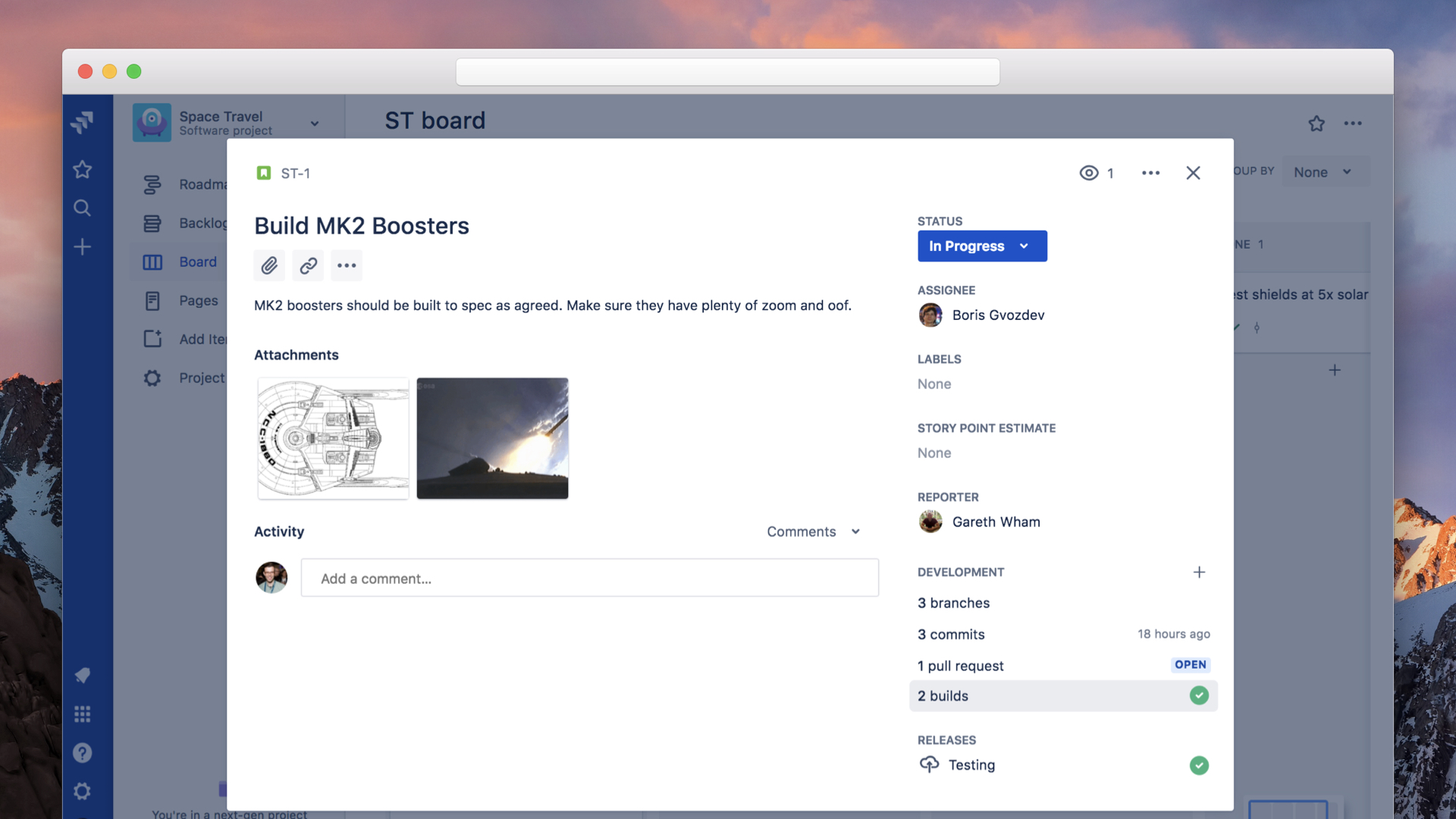Click the Jira logo in sidebar
The width and height of the screenshot is (1456, 819).
click(x=82, y=122)
